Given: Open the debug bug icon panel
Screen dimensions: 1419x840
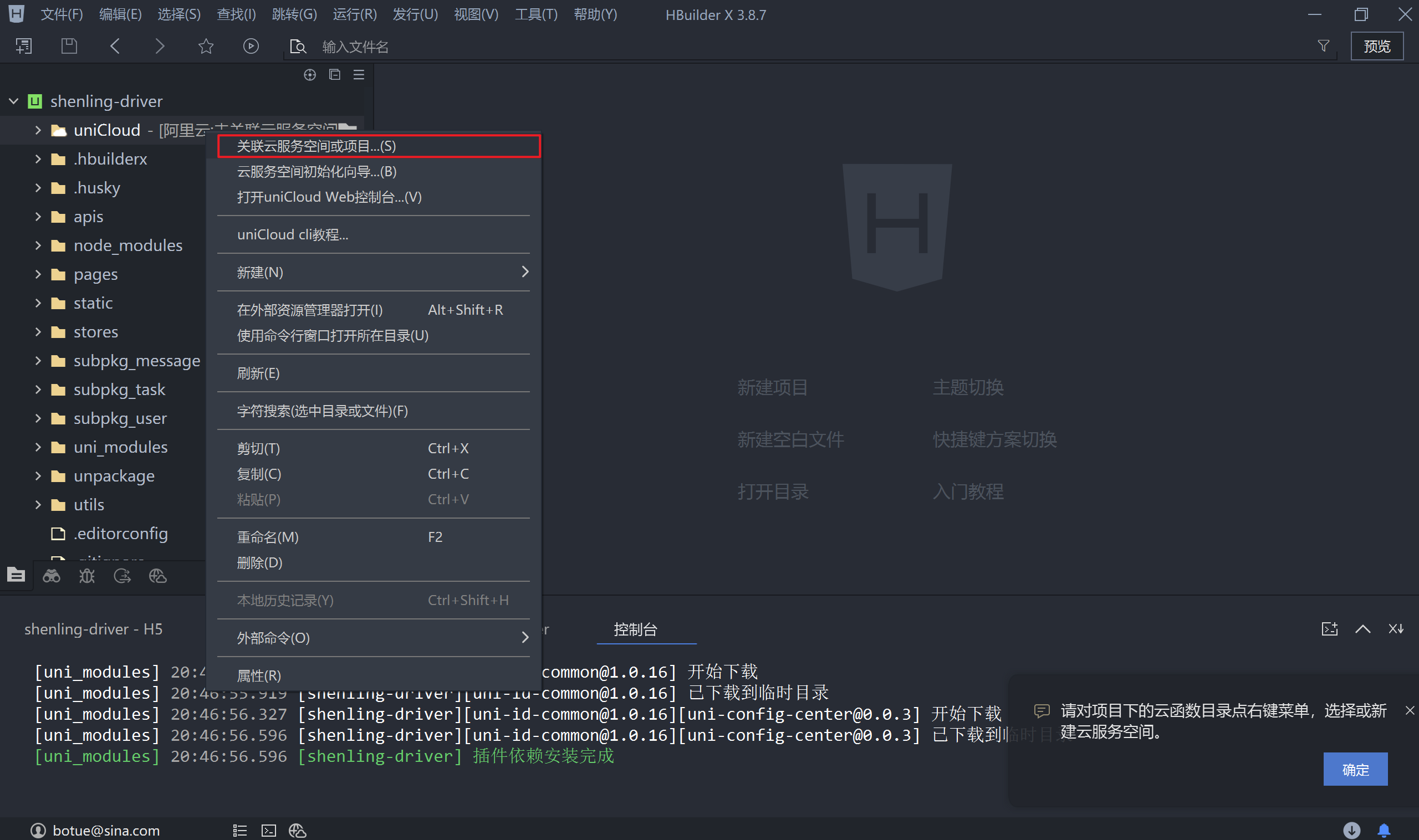Looking at the screenshot, I should click(86, 576).
